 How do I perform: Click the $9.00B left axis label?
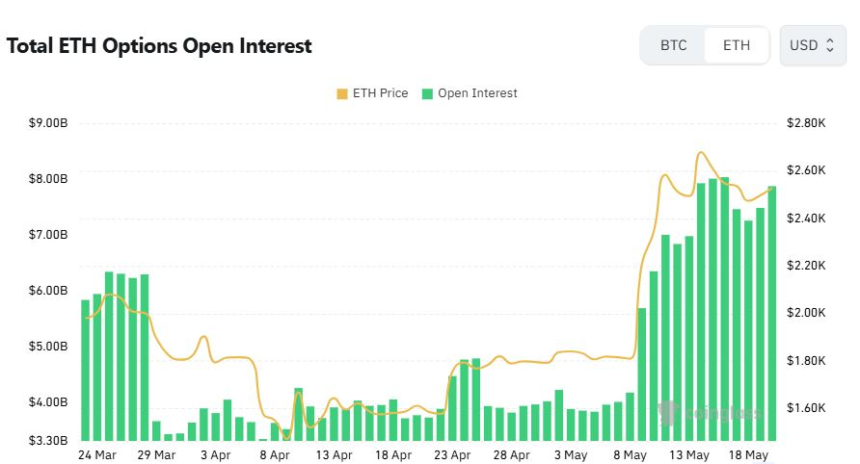48,123
